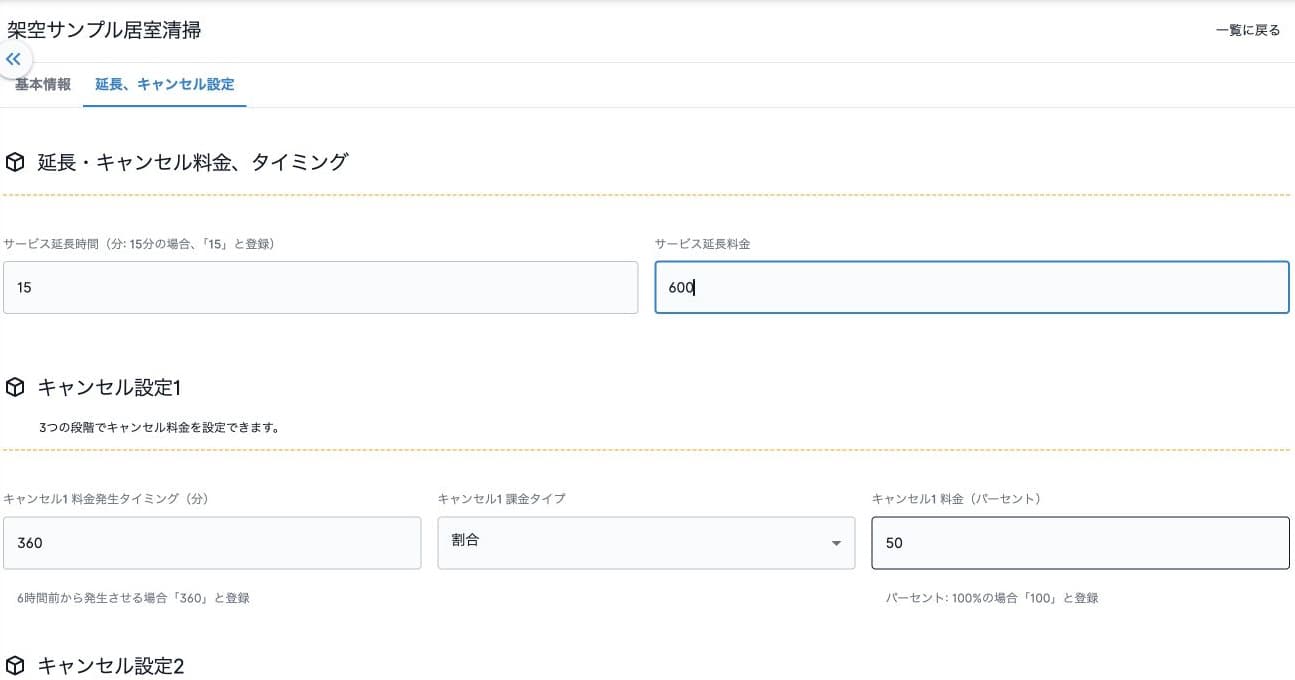The image size is (1295, 680).
Task: Click the キャンセル1 料金発生タイミング（分） label
Action: tap(105, 498)
